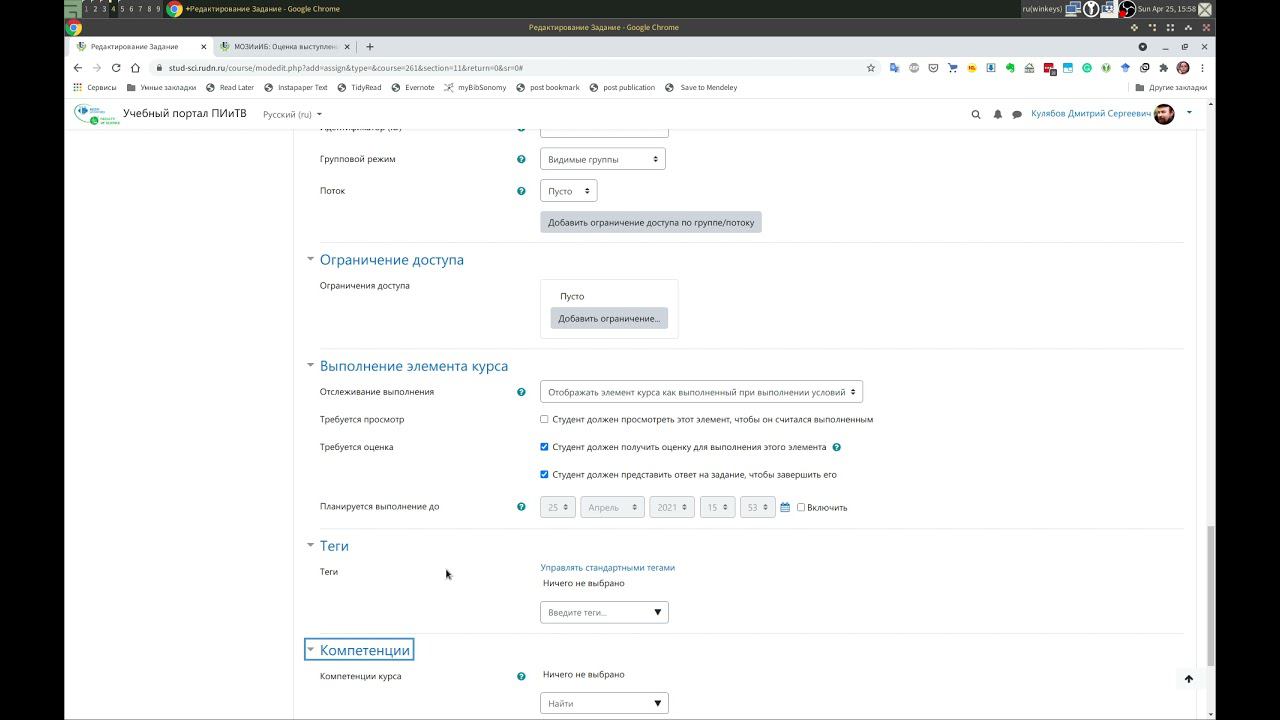Open the year dropdown showing 2021
Screen dimensions: 1280x720
click(x=672, y=507)
